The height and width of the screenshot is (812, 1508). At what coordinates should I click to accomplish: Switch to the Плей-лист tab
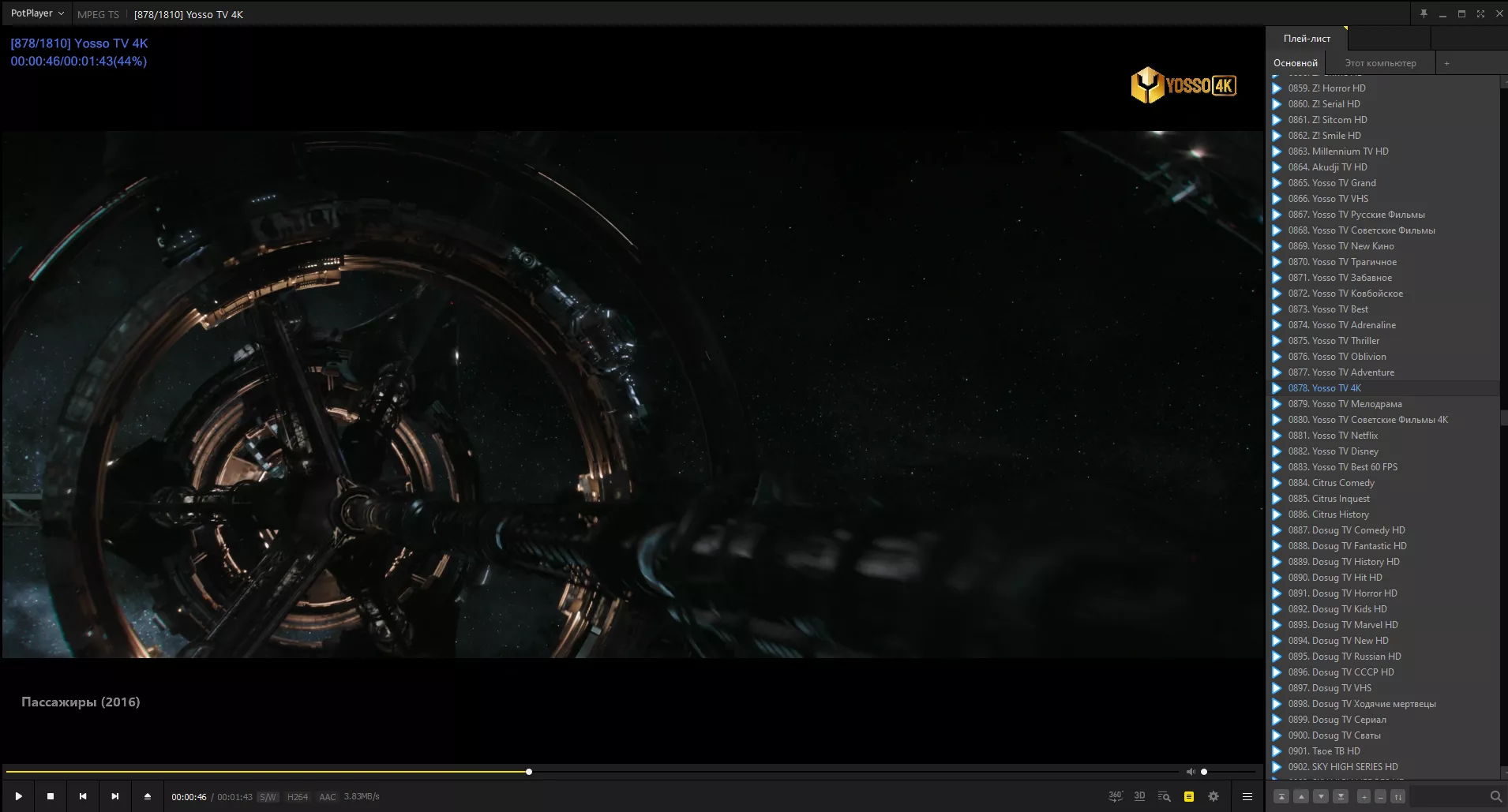tap(1307, 39)
